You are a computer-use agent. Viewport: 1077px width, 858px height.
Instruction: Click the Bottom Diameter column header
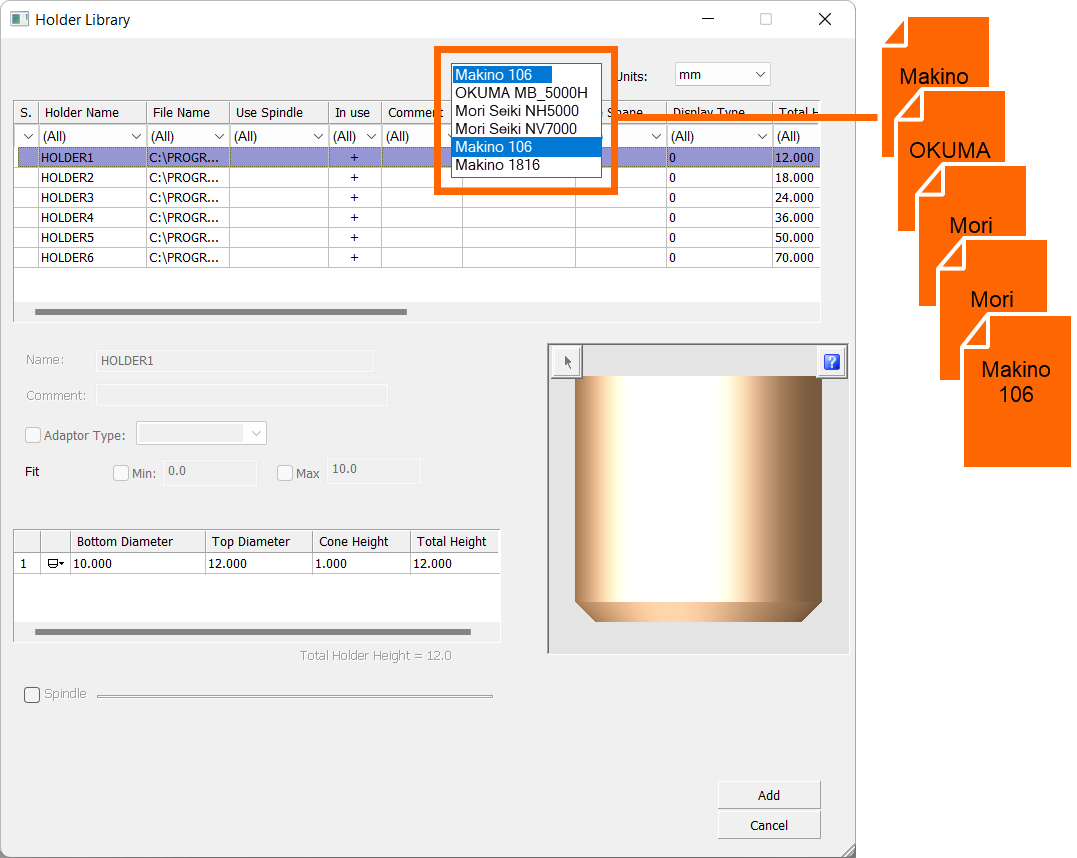point(137,541)
